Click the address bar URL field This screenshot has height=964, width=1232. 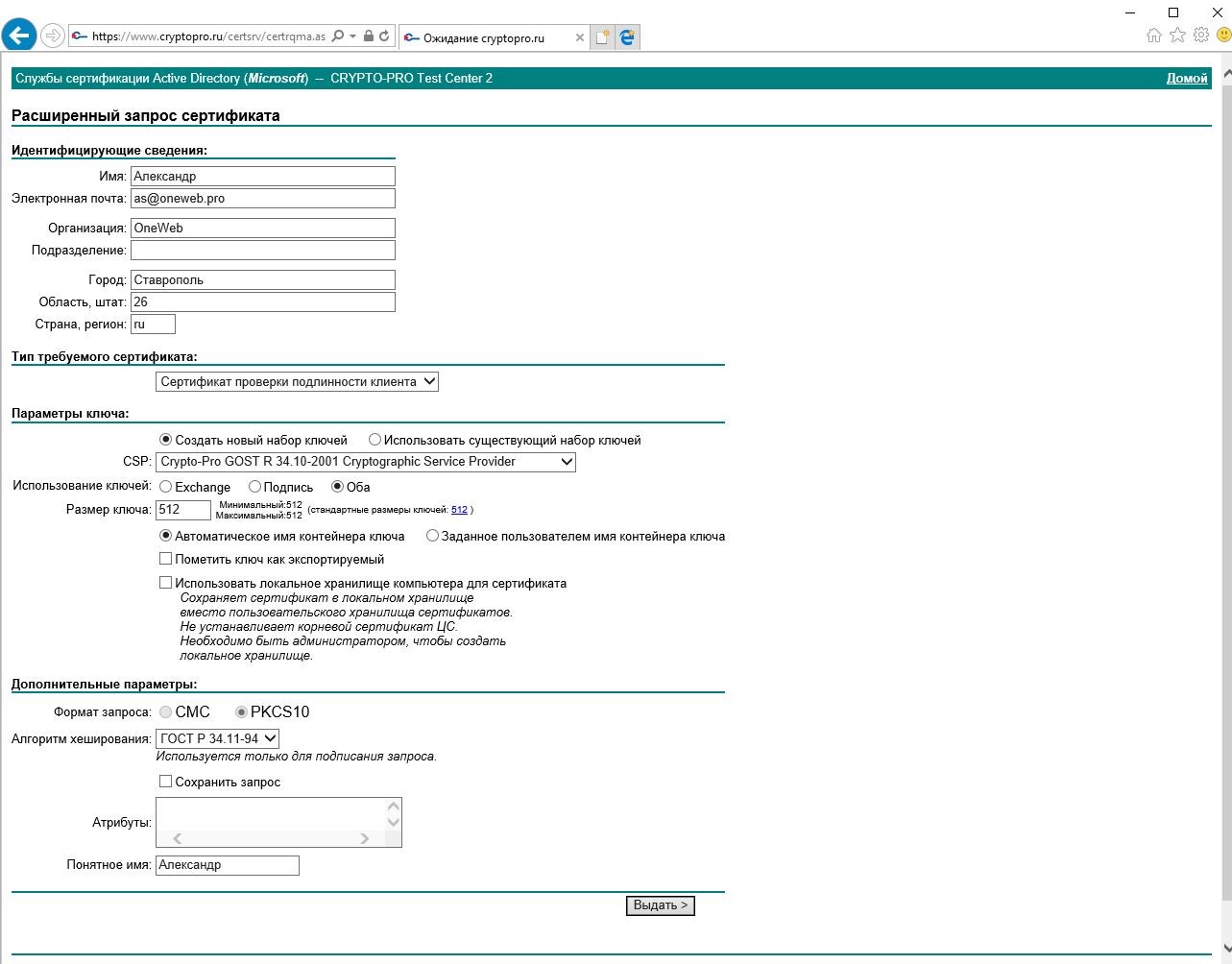[x=208, y=36]
